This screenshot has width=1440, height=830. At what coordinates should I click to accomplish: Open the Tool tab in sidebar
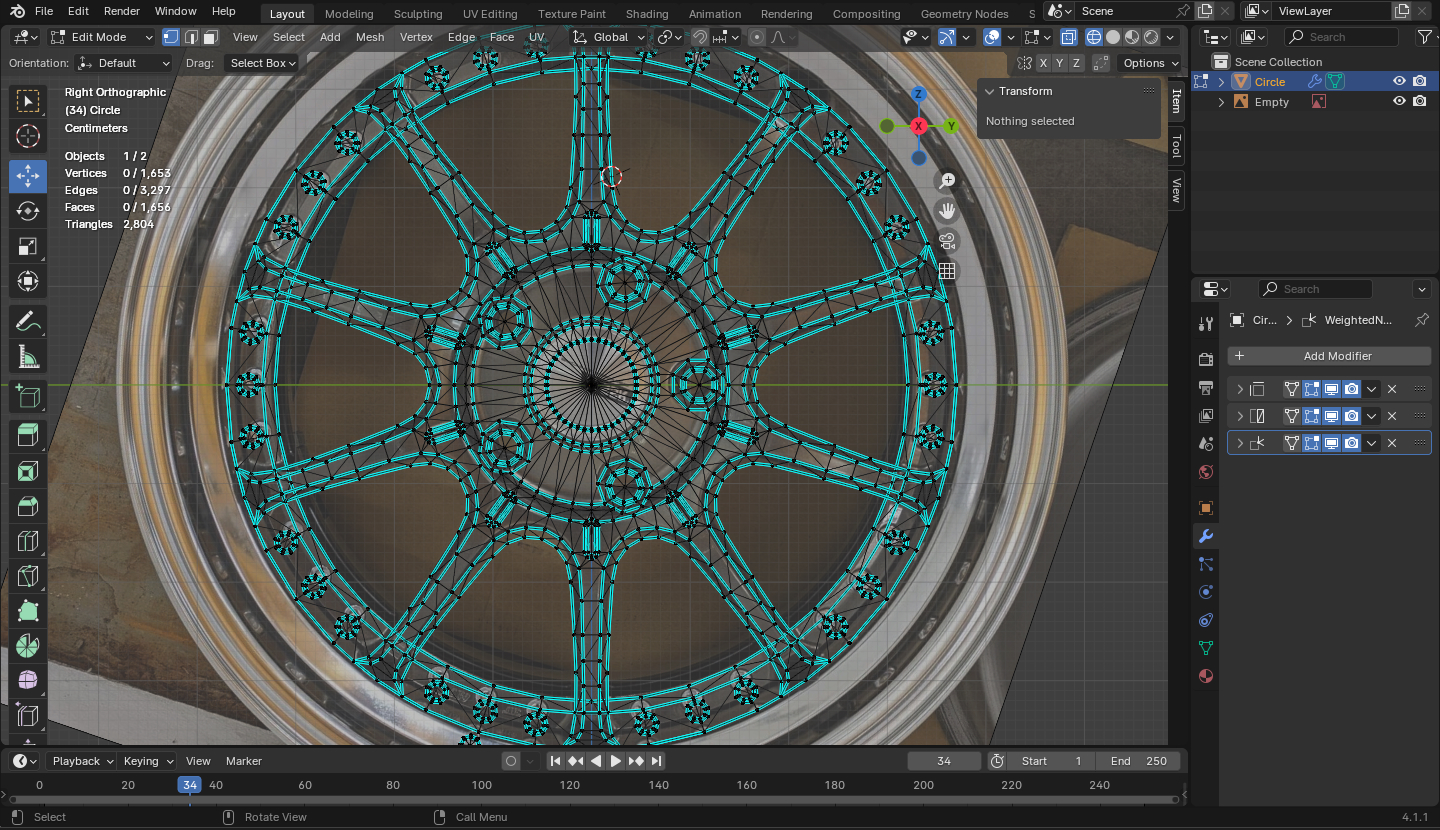click(x=1177, y=145)
